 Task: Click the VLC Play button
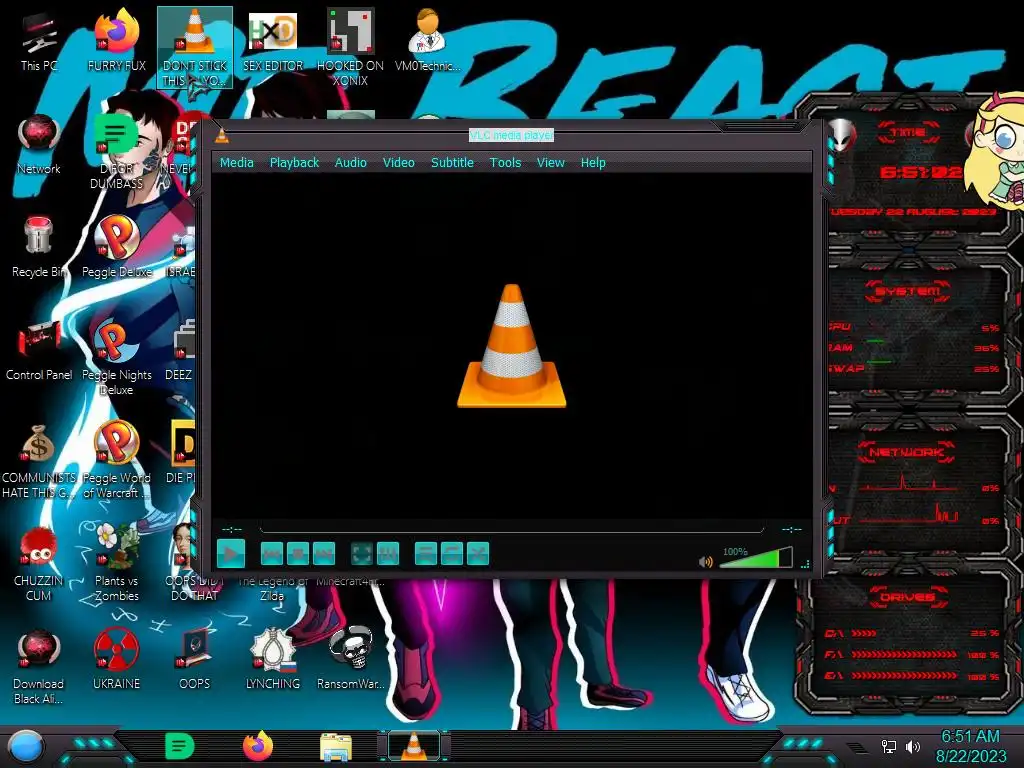coord(231,554)
